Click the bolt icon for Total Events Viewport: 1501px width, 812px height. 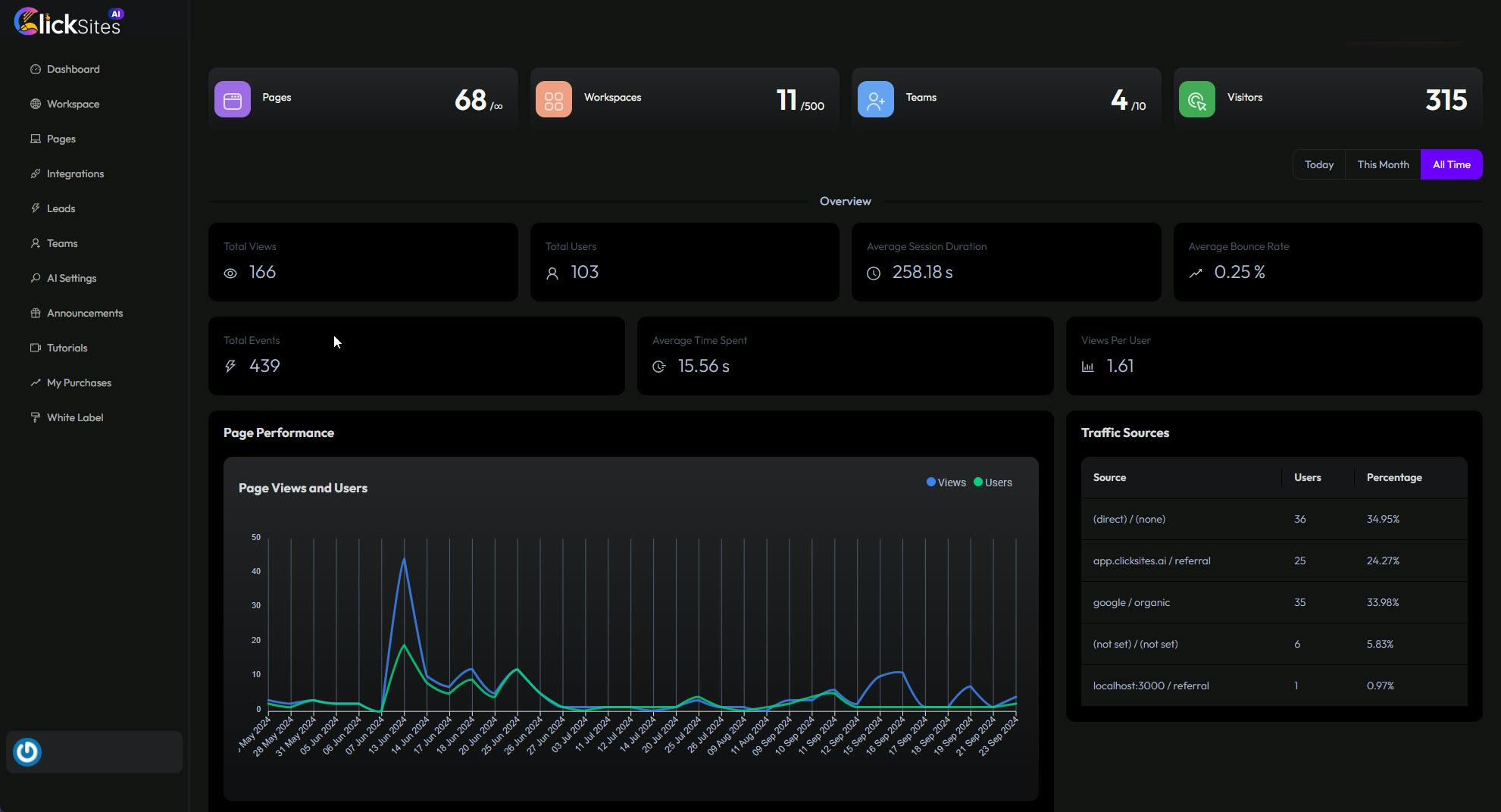click(230, 367)
